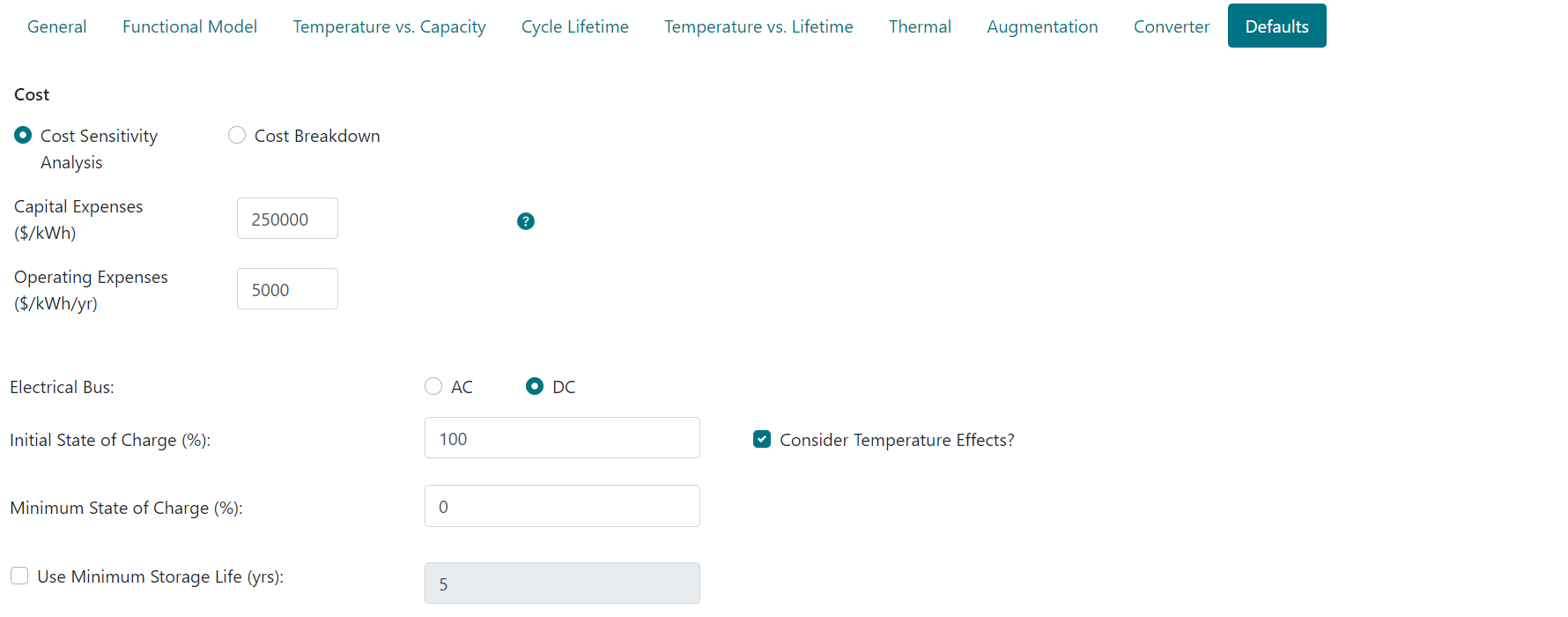This screenshot has height=617, width=1568.
Task: Go to the Cycle Lifetime tab
Action: coord(575,26)
